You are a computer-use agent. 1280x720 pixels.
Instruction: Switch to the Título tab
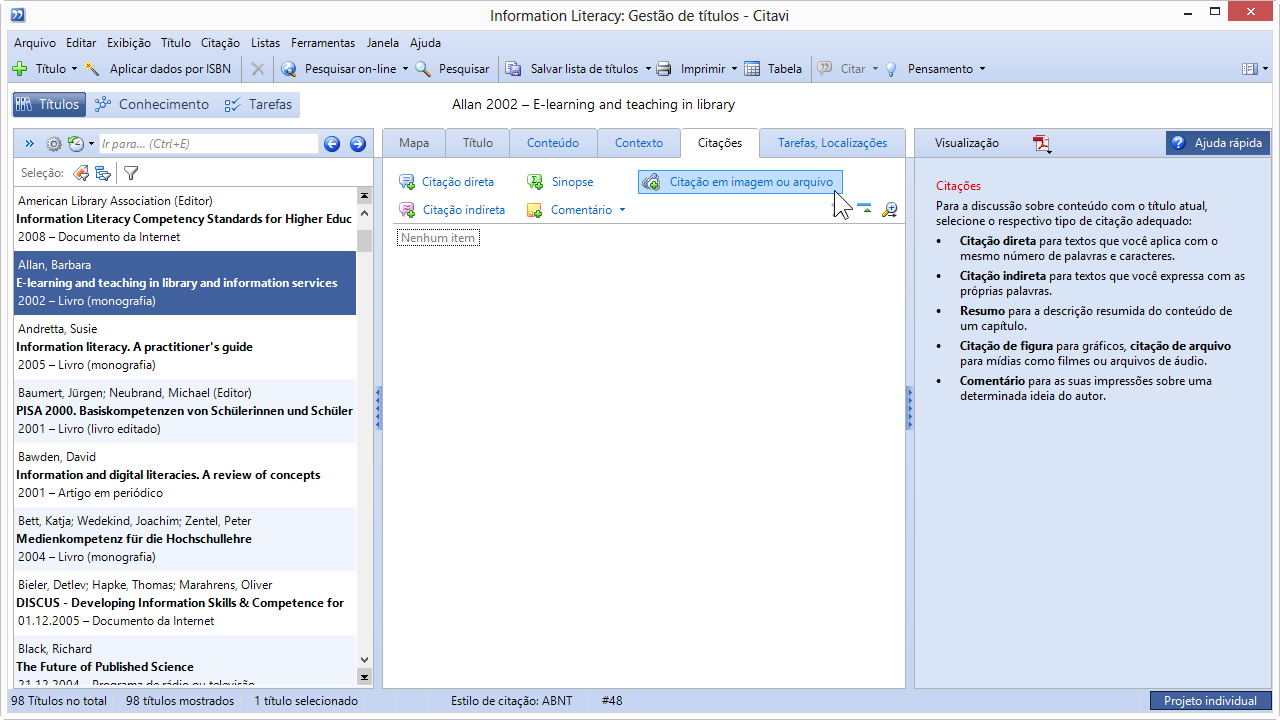coord(478,143)
